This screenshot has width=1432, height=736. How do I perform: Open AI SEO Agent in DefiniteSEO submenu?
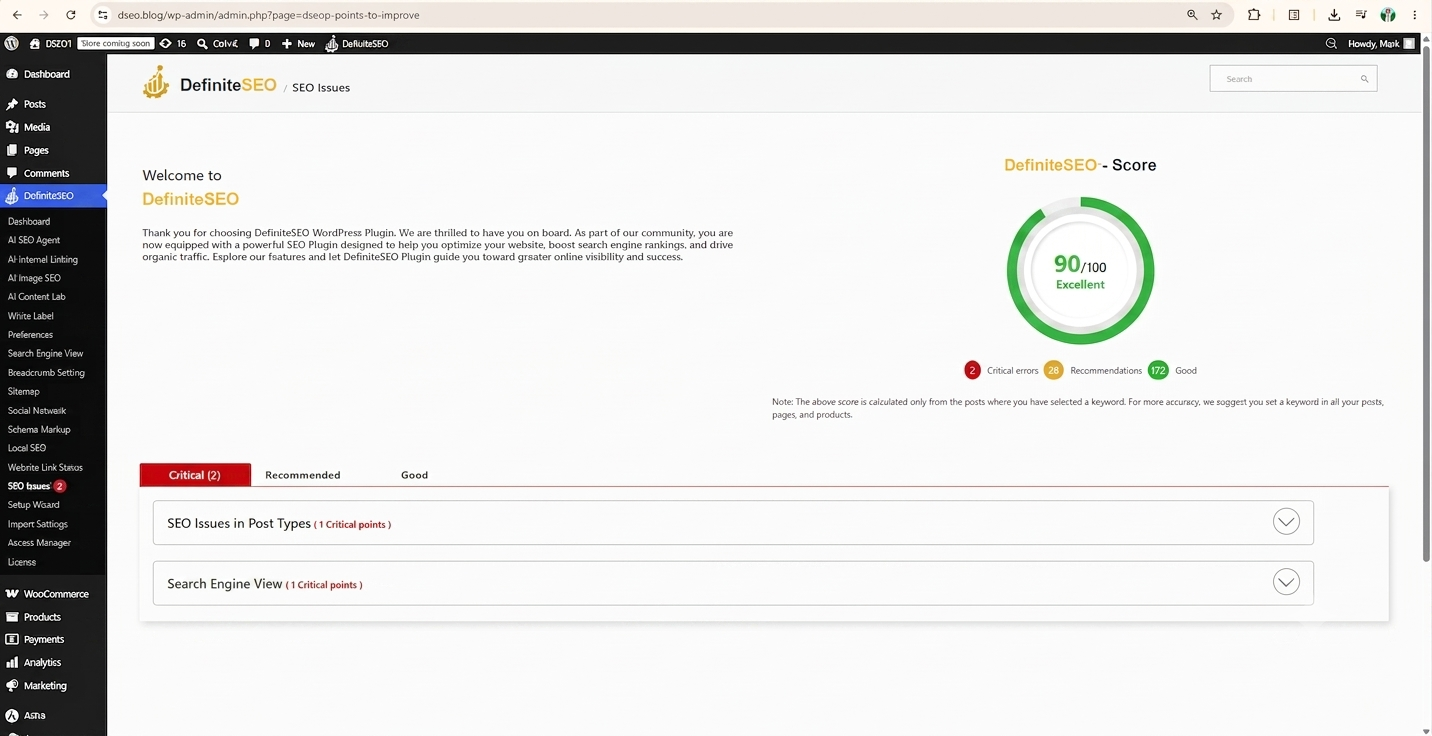tap(34, 240)
